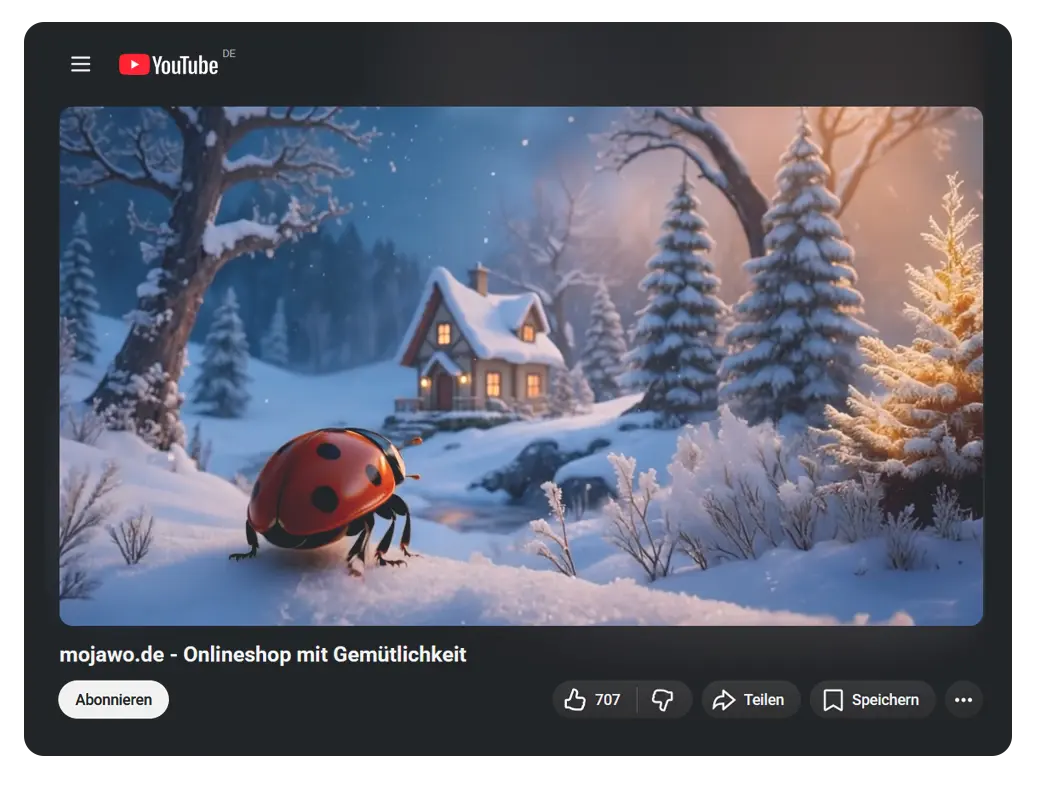Screen dimensions: 1041x785
Task: Click the 707 like count
Action: coord(608,700)
